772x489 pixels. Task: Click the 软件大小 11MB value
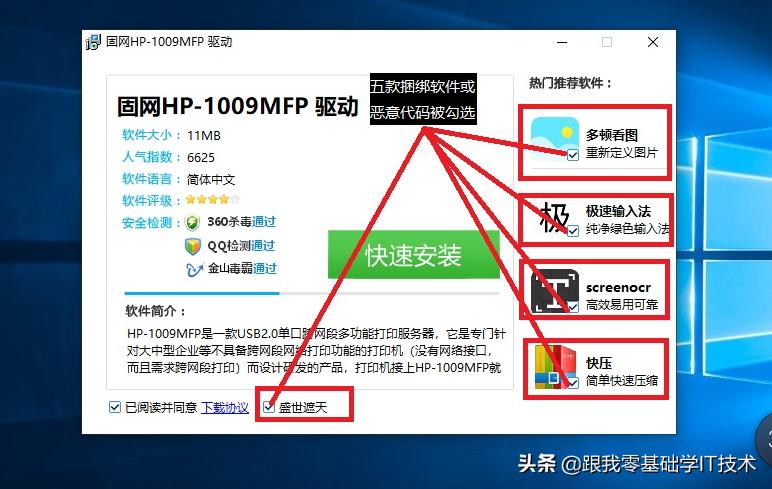coord(204,135)
